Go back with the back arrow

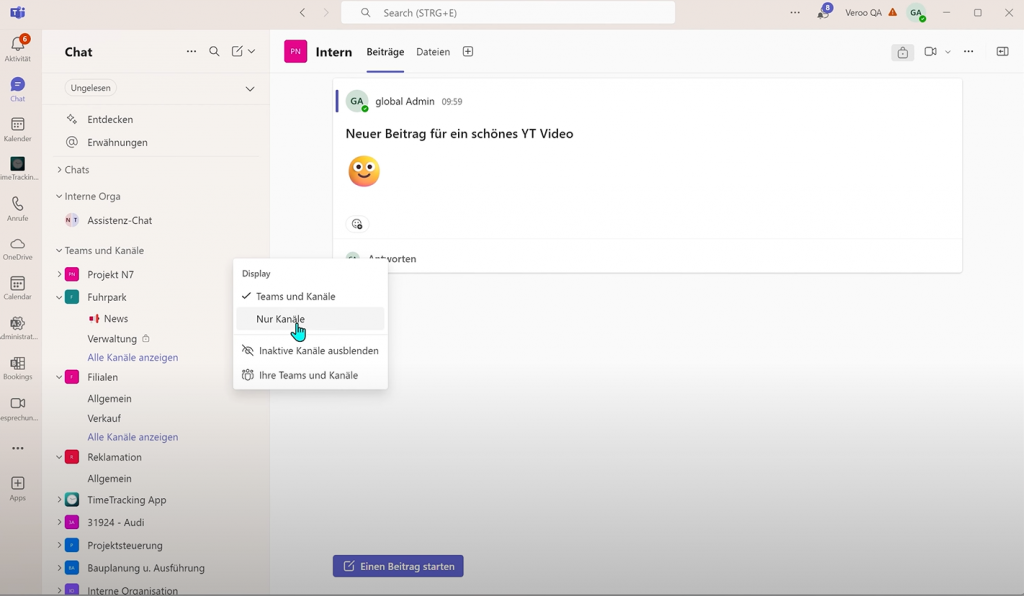pyautogui.click(x=302, y=12)
